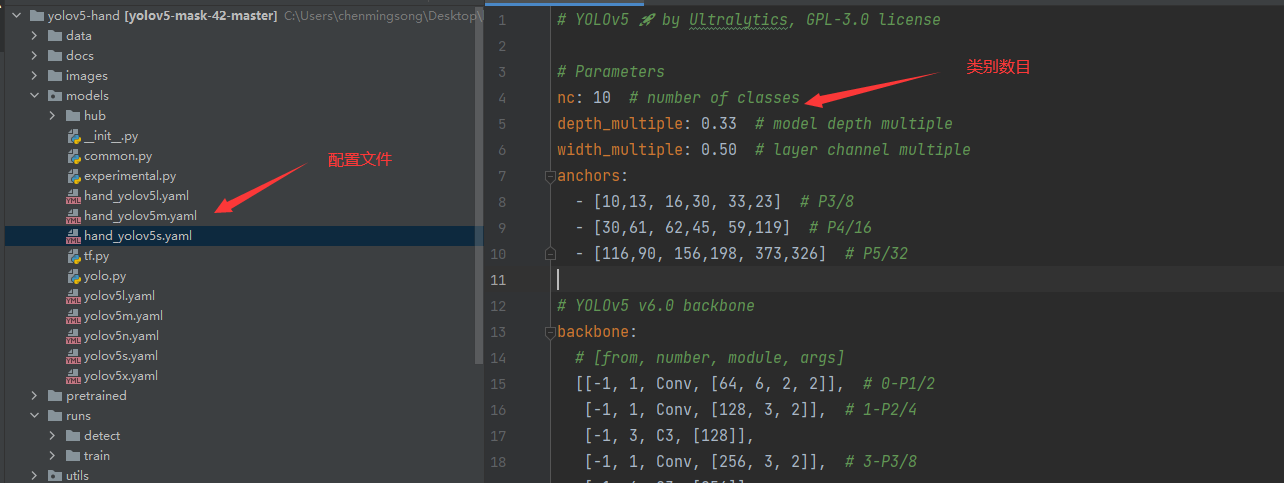Click the yolo.py Python file icon
The width and height of the screenshot is (1284, 483).
pyautogui.click(x=74, y=276)
